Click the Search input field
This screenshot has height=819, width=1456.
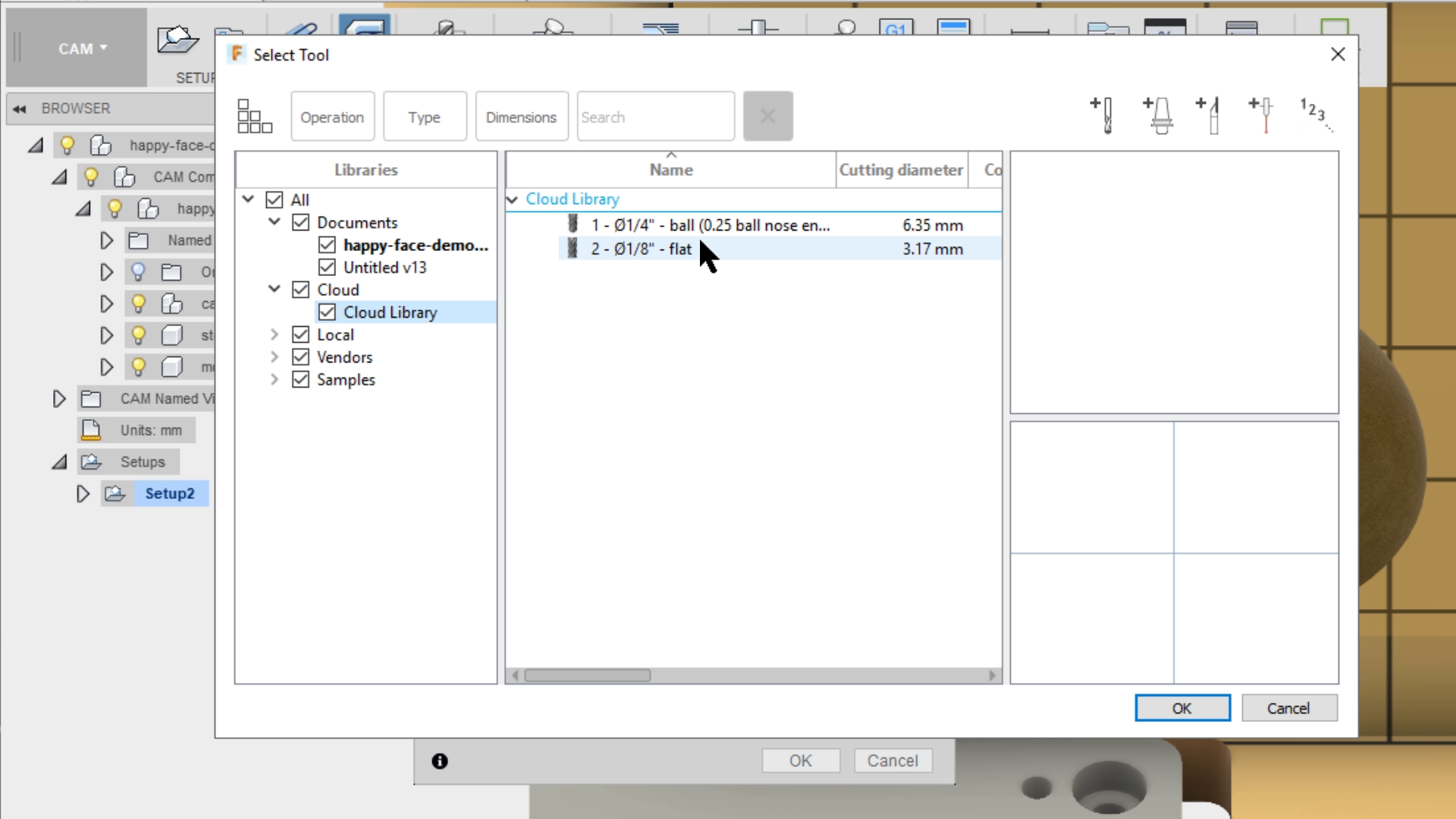656,116
